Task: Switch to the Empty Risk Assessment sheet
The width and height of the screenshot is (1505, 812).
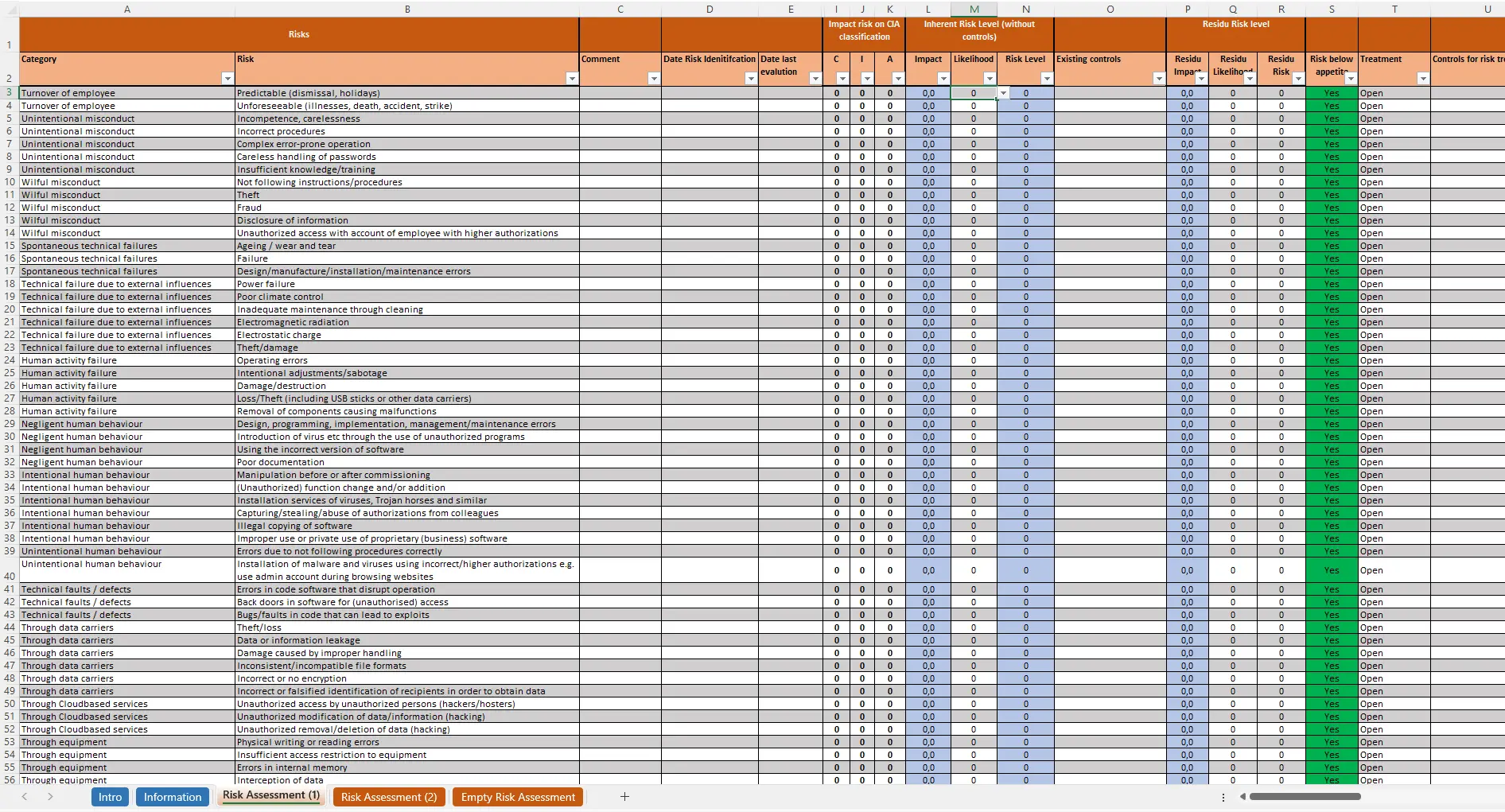Action: pos(517,797)
